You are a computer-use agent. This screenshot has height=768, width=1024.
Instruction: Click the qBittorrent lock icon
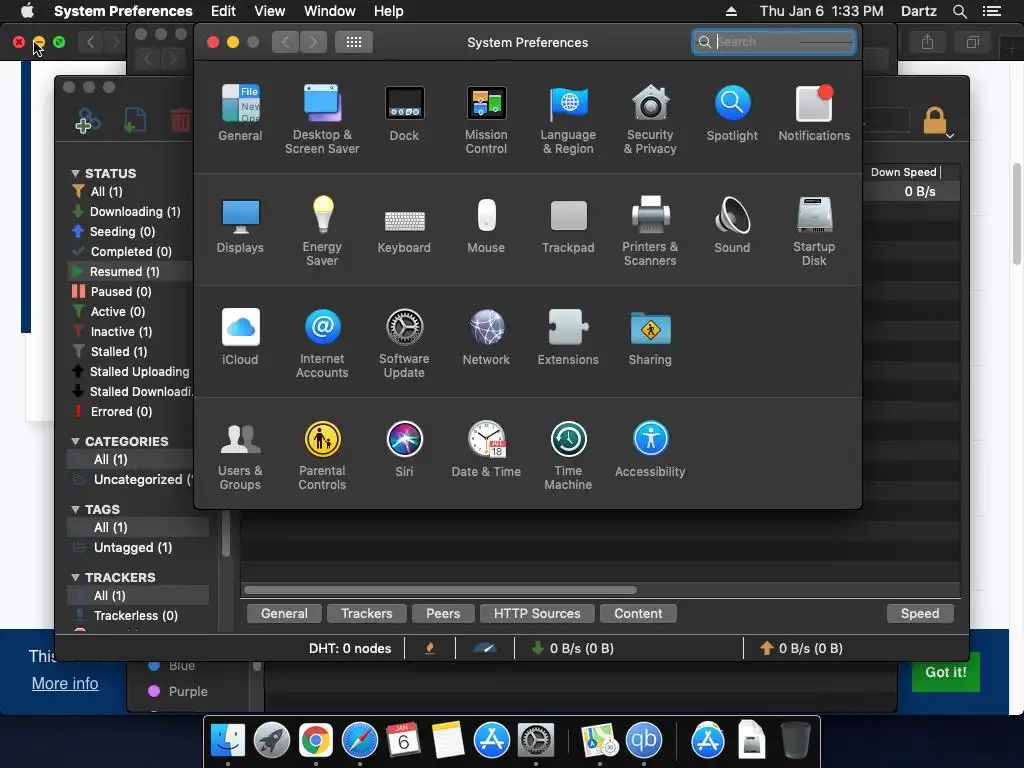click(x=935, y=120)
